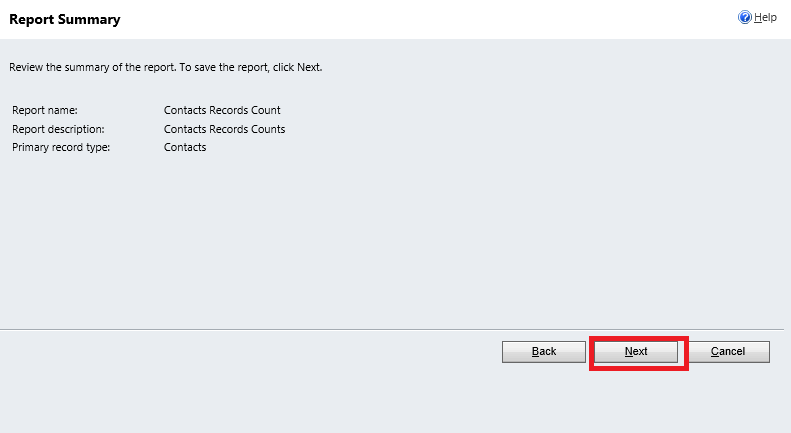Click the 'Contacts Records Count' name value
791x433 pixels.
(222, 110)
